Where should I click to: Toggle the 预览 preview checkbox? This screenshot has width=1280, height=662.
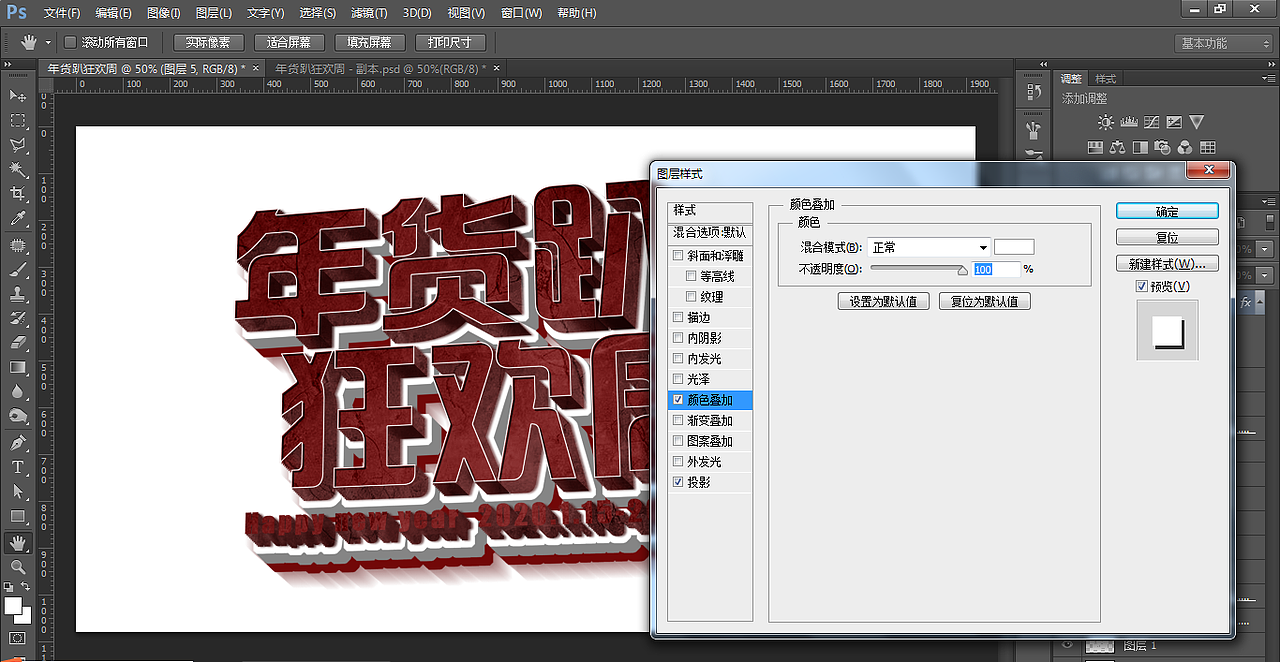tap(1144, 285)
